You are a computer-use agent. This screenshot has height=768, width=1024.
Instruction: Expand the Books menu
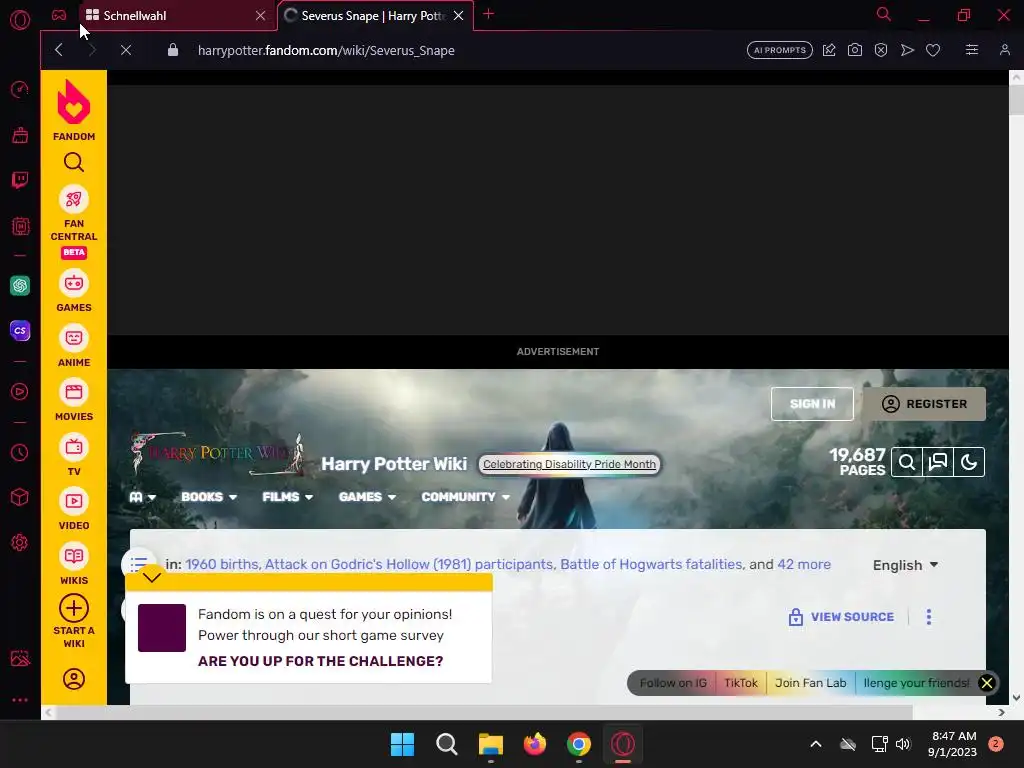point(209,497)
